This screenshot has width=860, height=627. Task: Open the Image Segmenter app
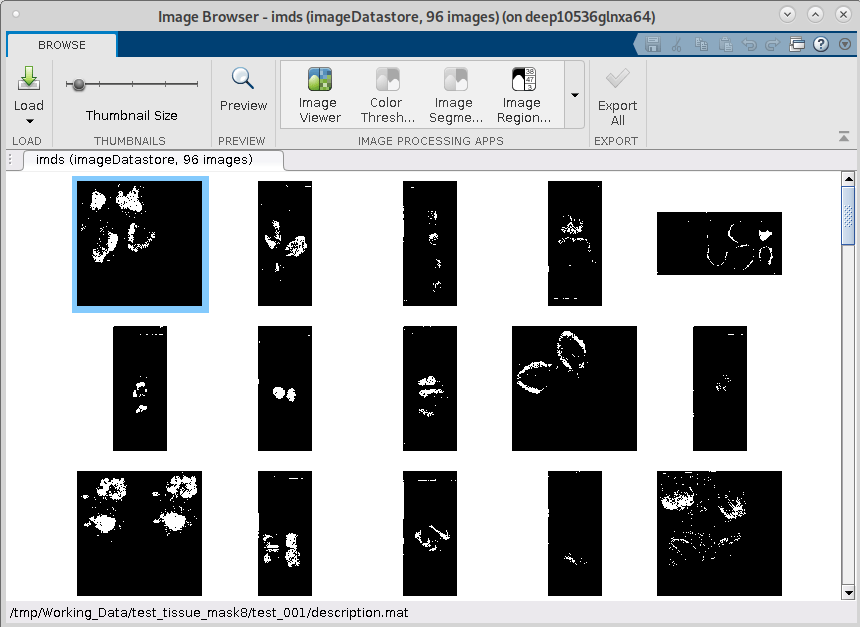coord(455,95)
